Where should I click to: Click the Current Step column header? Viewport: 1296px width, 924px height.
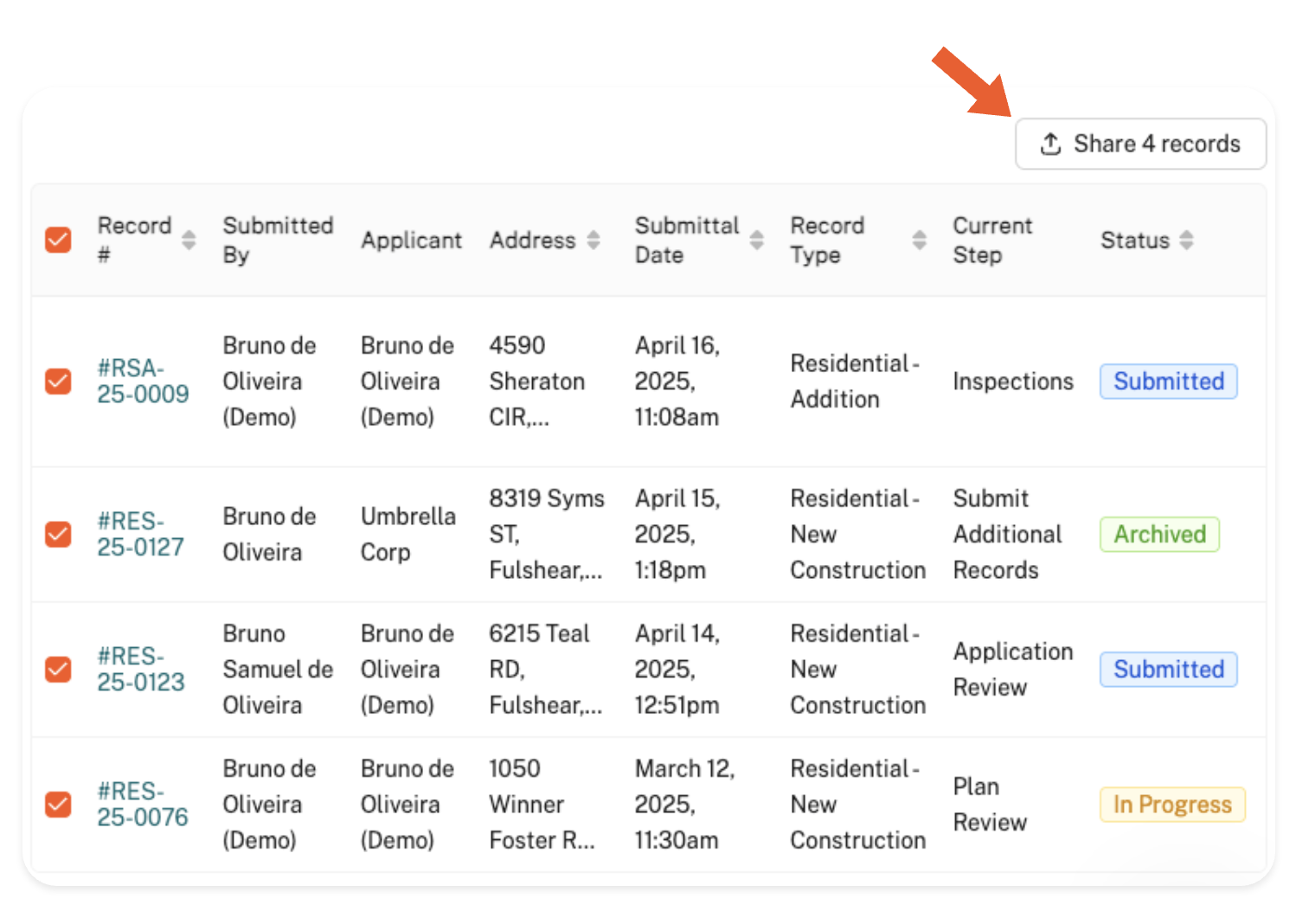(x=992, y=240)
